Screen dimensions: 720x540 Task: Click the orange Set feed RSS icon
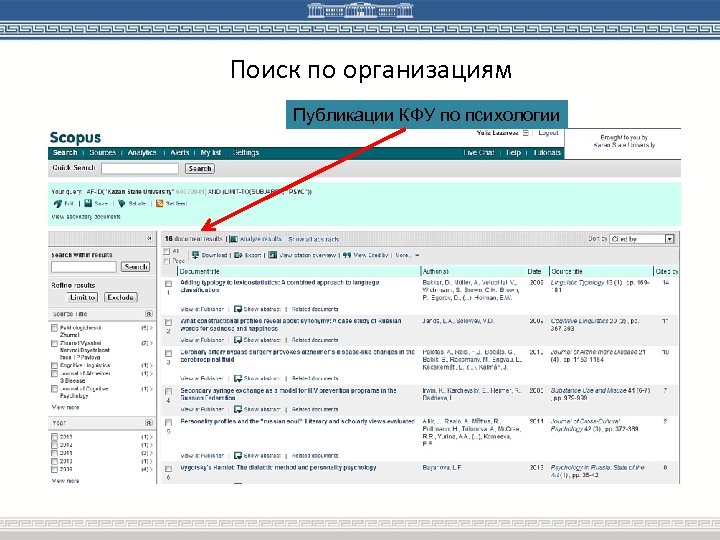(159, 203)
